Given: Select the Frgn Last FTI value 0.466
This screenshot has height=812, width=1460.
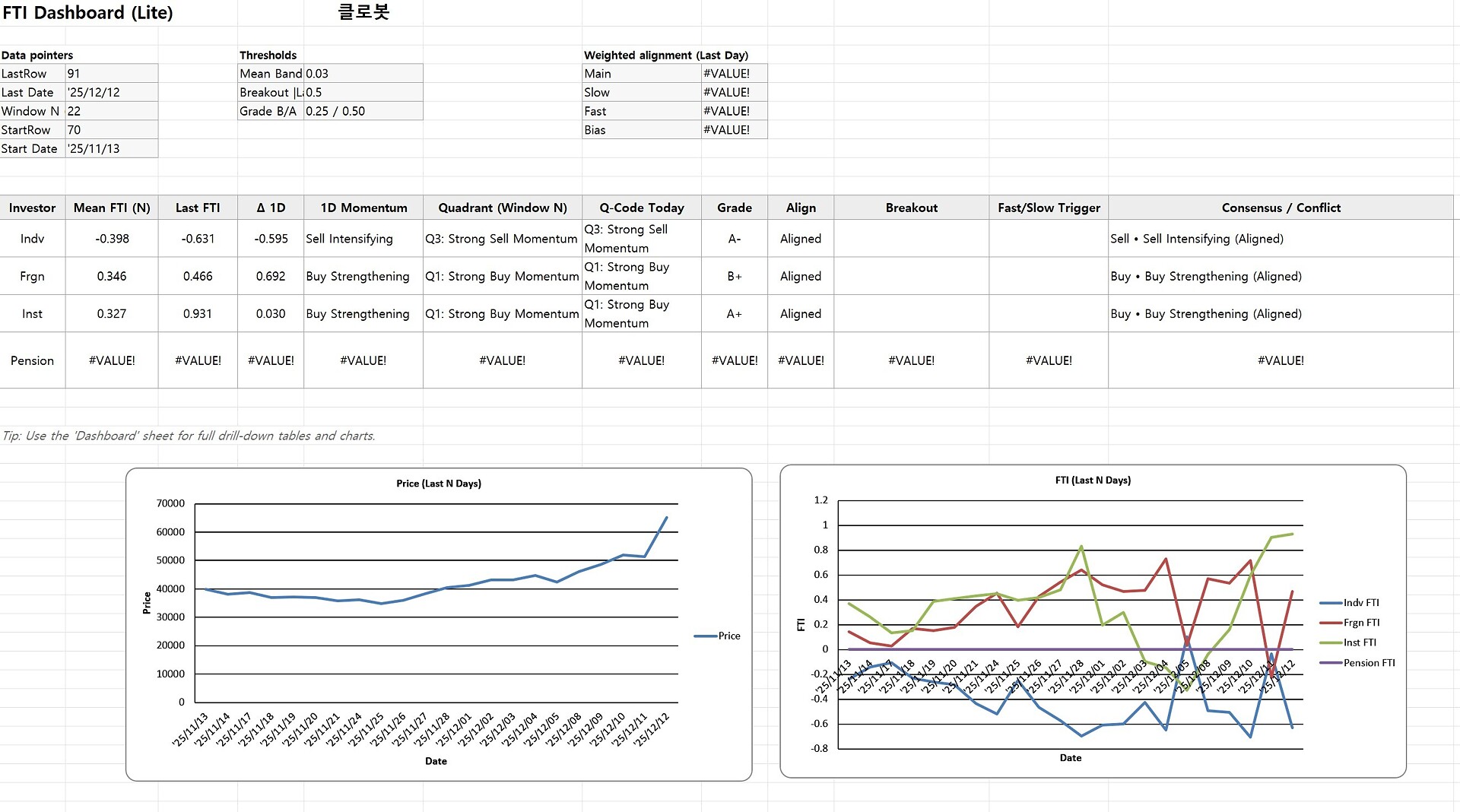Looking at the screenshot, I should (198, 276).
